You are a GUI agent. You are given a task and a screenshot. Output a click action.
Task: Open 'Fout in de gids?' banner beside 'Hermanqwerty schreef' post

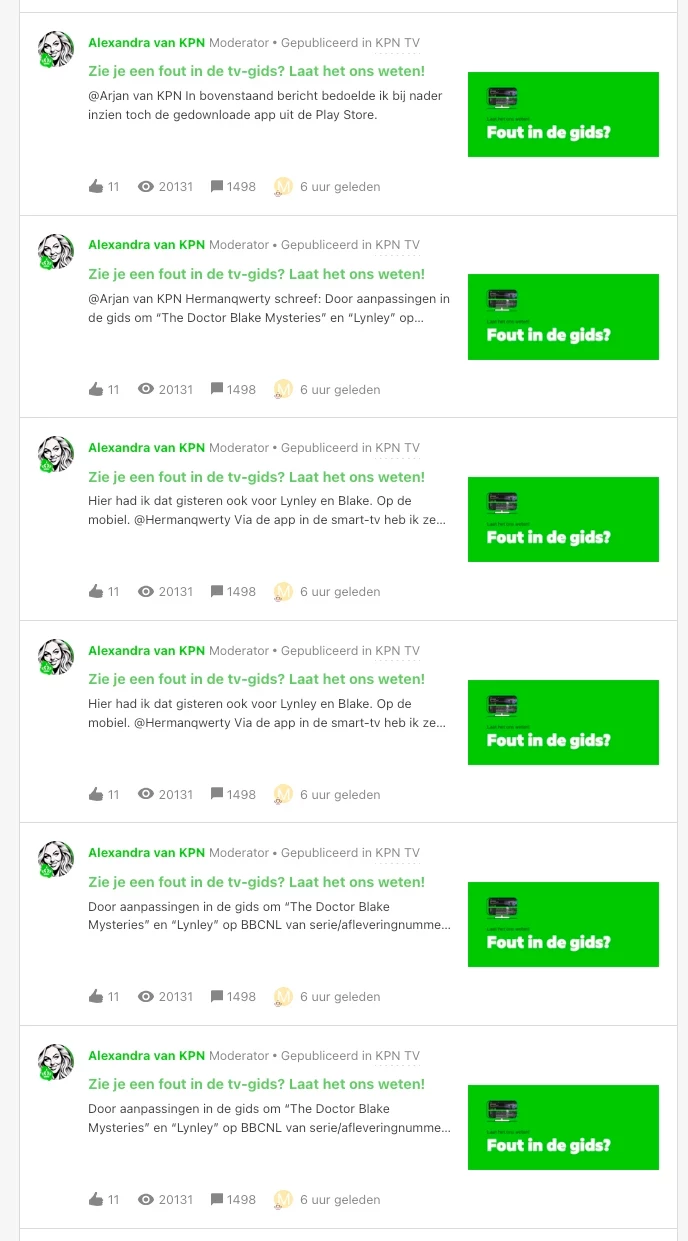click(563, 317)
